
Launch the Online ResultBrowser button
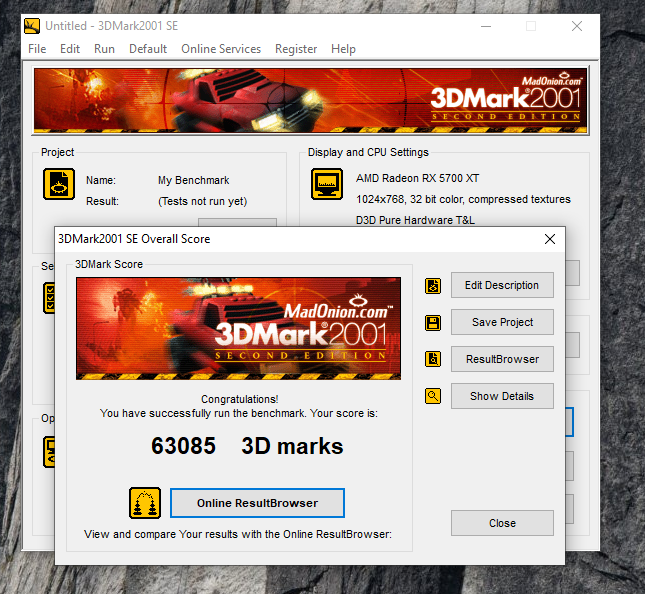coord(258,503)
